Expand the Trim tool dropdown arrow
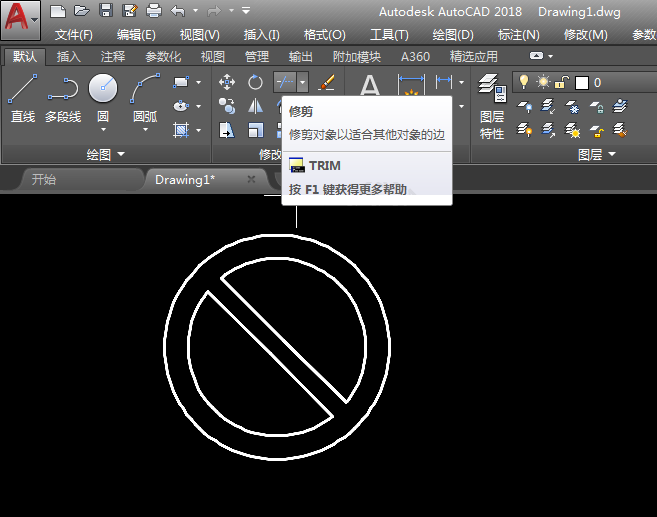This screenshot has width=657, height=517. coord(303,82)
